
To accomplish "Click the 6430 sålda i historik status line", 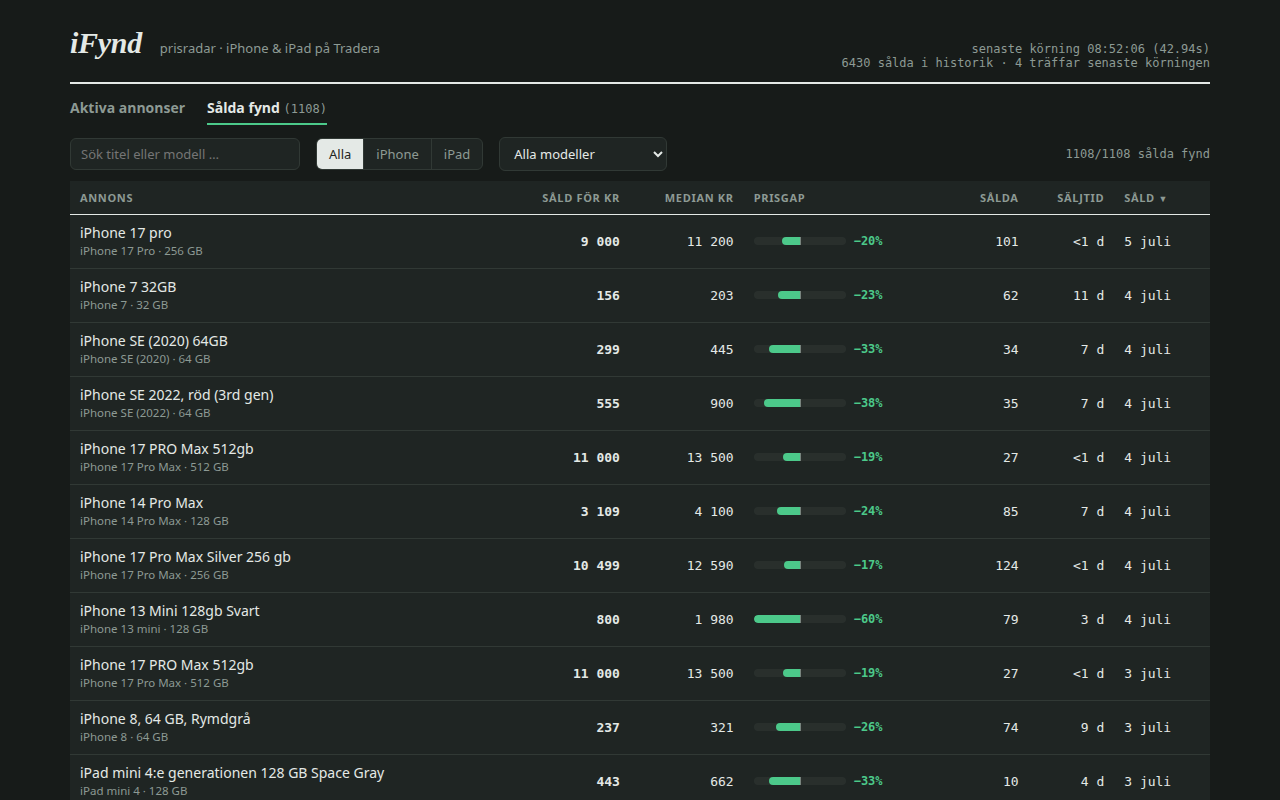I will coord(1026,63).
